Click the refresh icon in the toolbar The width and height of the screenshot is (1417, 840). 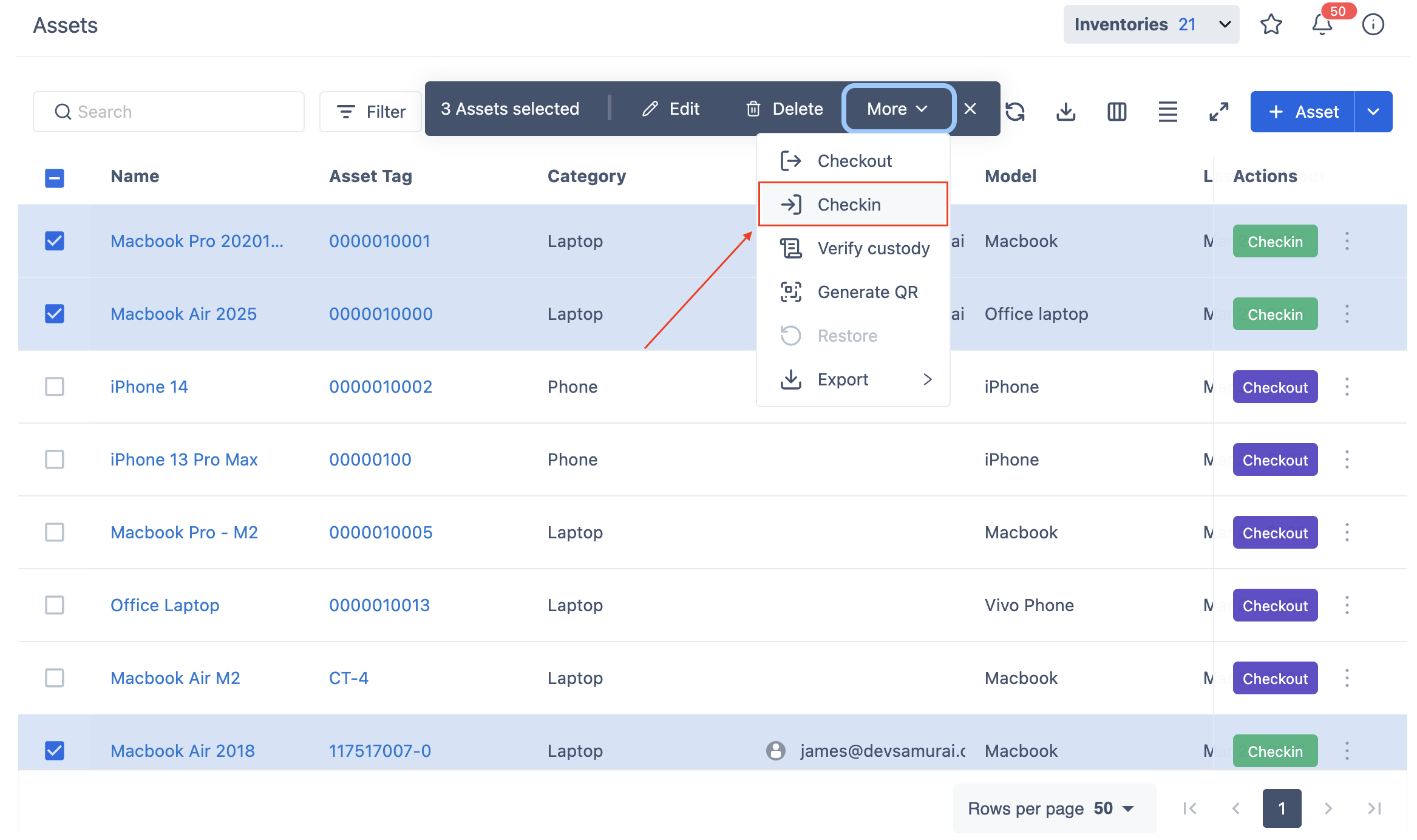1015,112
